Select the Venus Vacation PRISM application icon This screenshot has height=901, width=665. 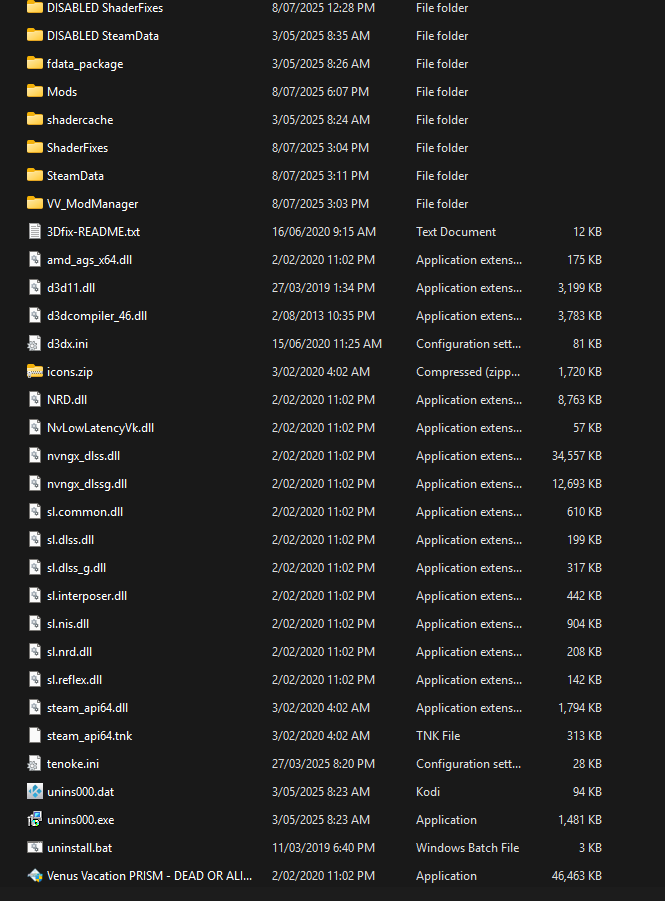click(34, 876)
